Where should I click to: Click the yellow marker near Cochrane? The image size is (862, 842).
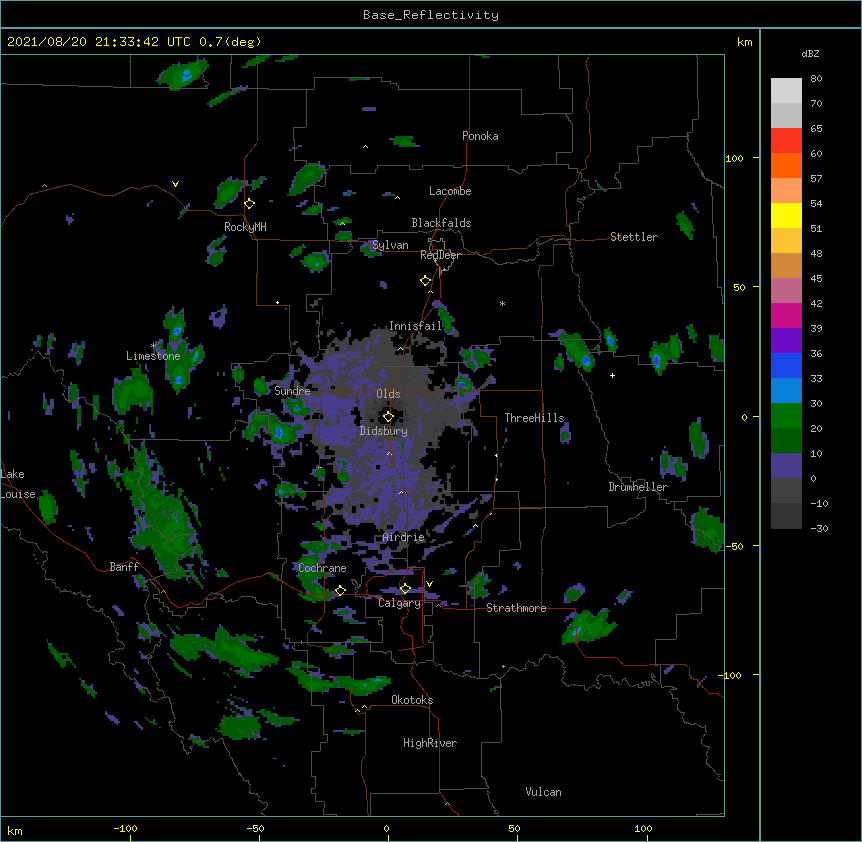point(340,590)
